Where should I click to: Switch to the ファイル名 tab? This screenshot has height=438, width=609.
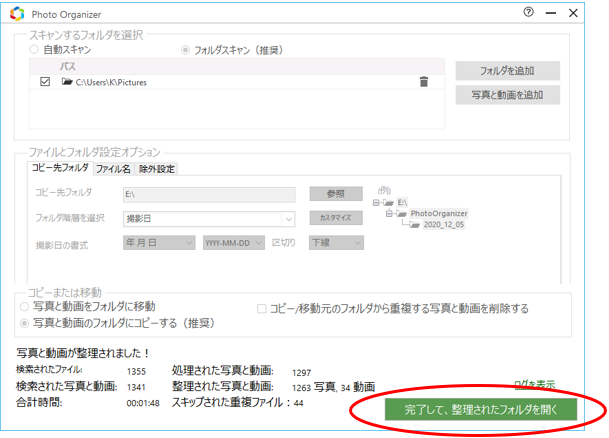coord(113,169)
